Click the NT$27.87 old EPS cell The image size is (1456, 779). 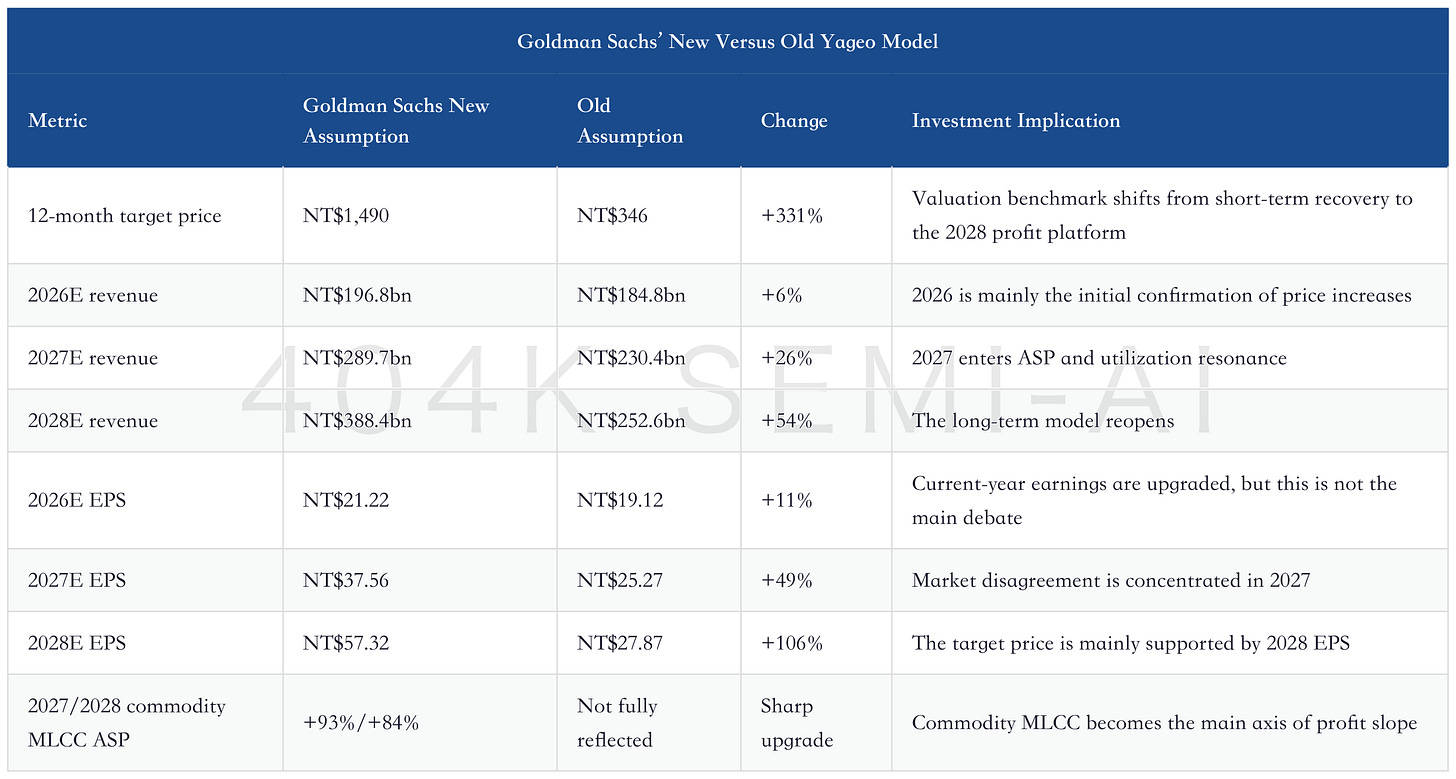point(620,643)
